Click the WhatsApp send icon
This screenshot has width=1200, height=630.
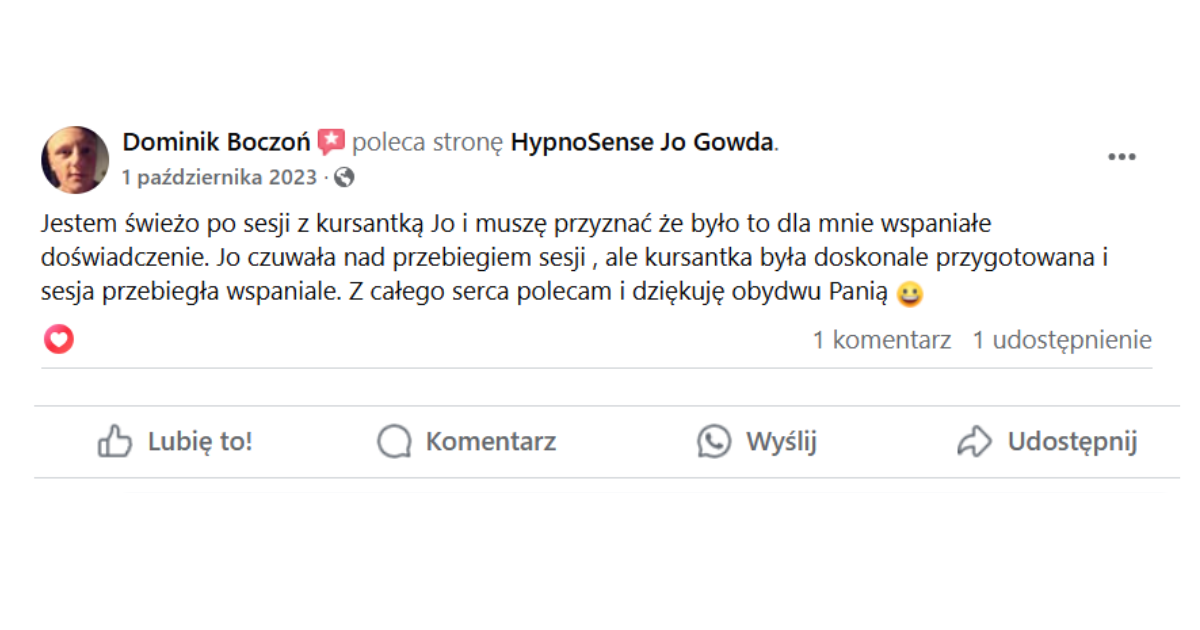[x=714, y=441]
